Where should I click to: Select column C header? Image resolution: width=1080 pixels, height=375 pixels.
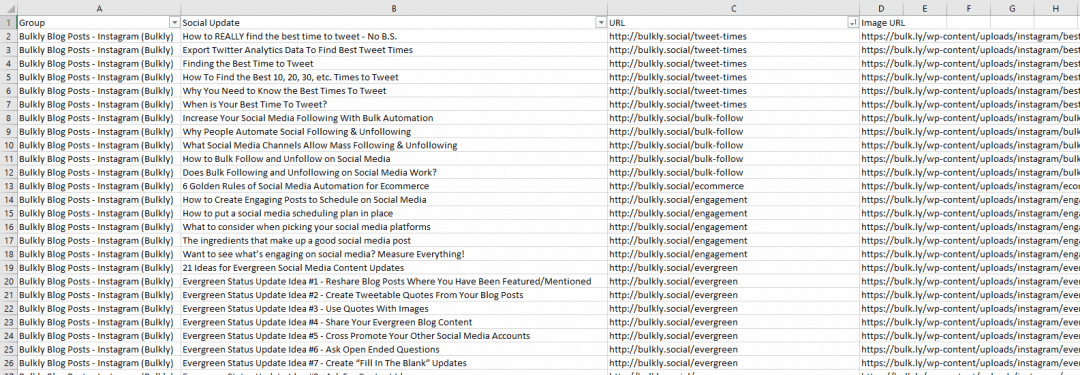coord(734,8)
